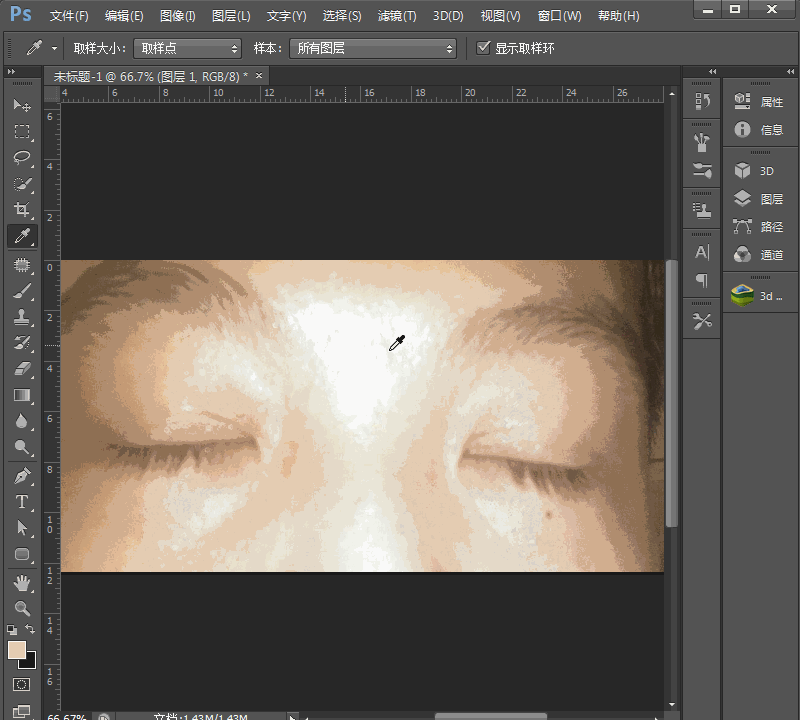Enable the 显示取样环 checkbox

pyautogui.click(x=484, y=47)
